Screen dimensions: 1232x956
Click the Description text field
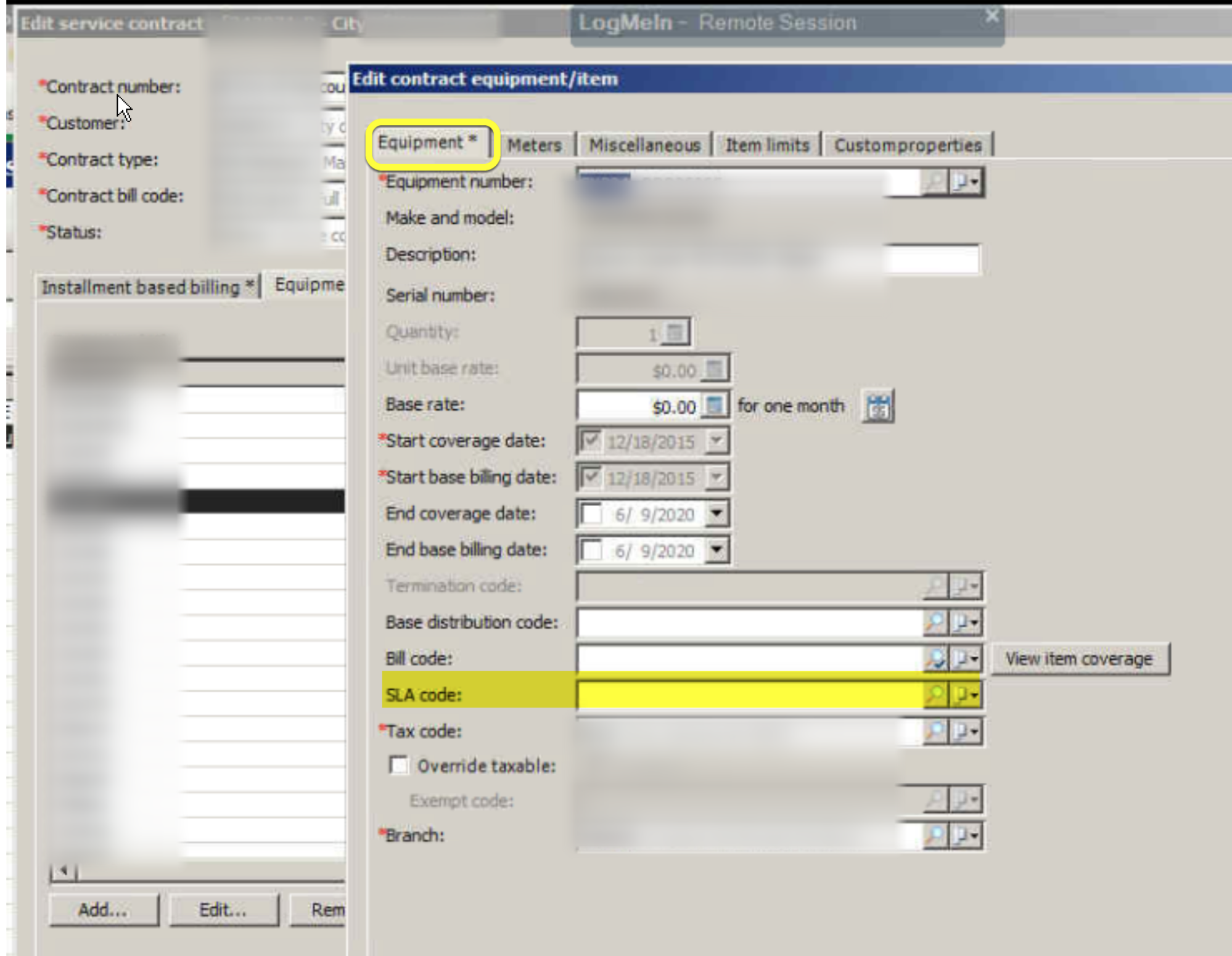tap(778, 258)
